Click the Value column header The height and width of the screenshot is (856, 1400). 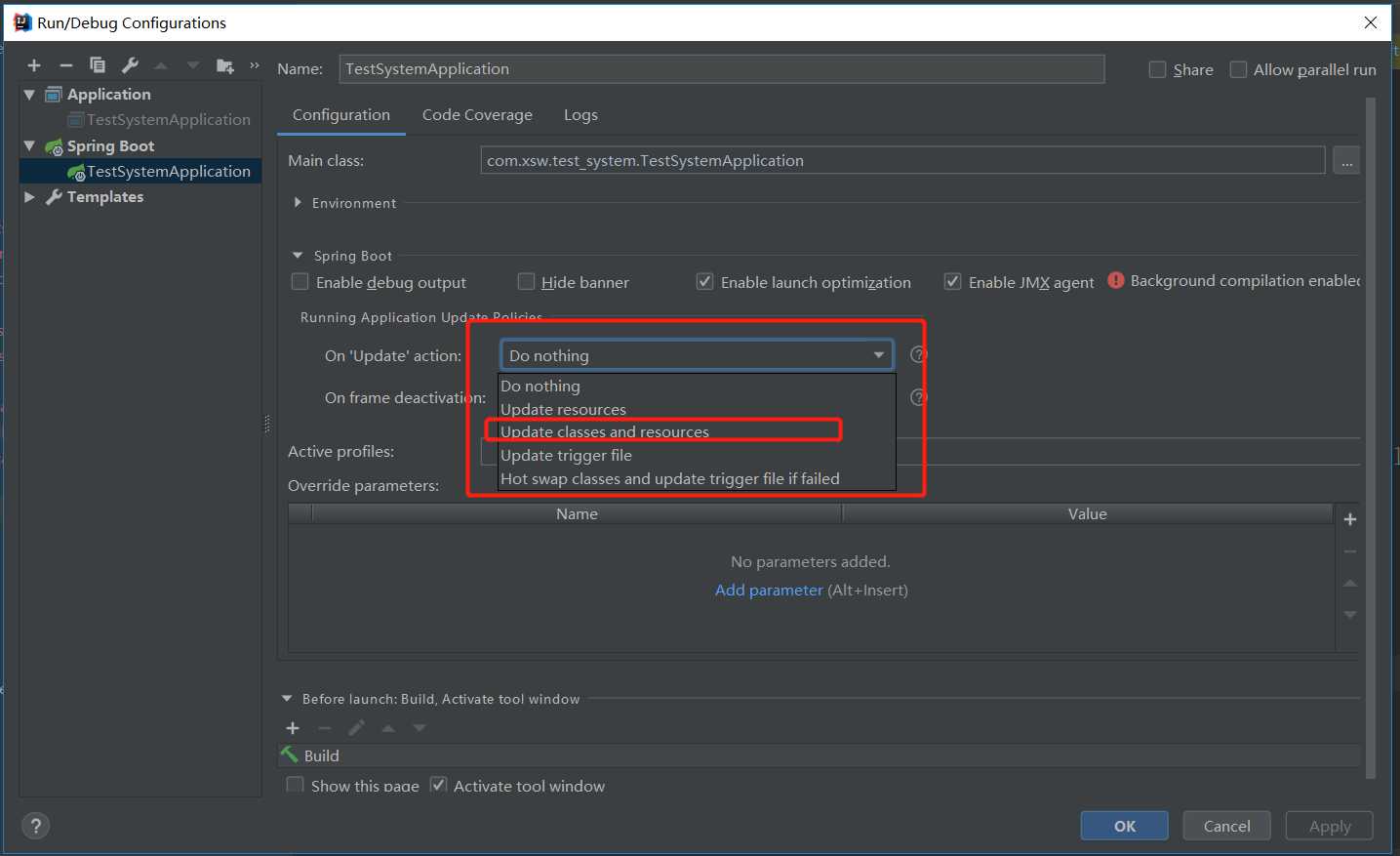point(1087,513)
